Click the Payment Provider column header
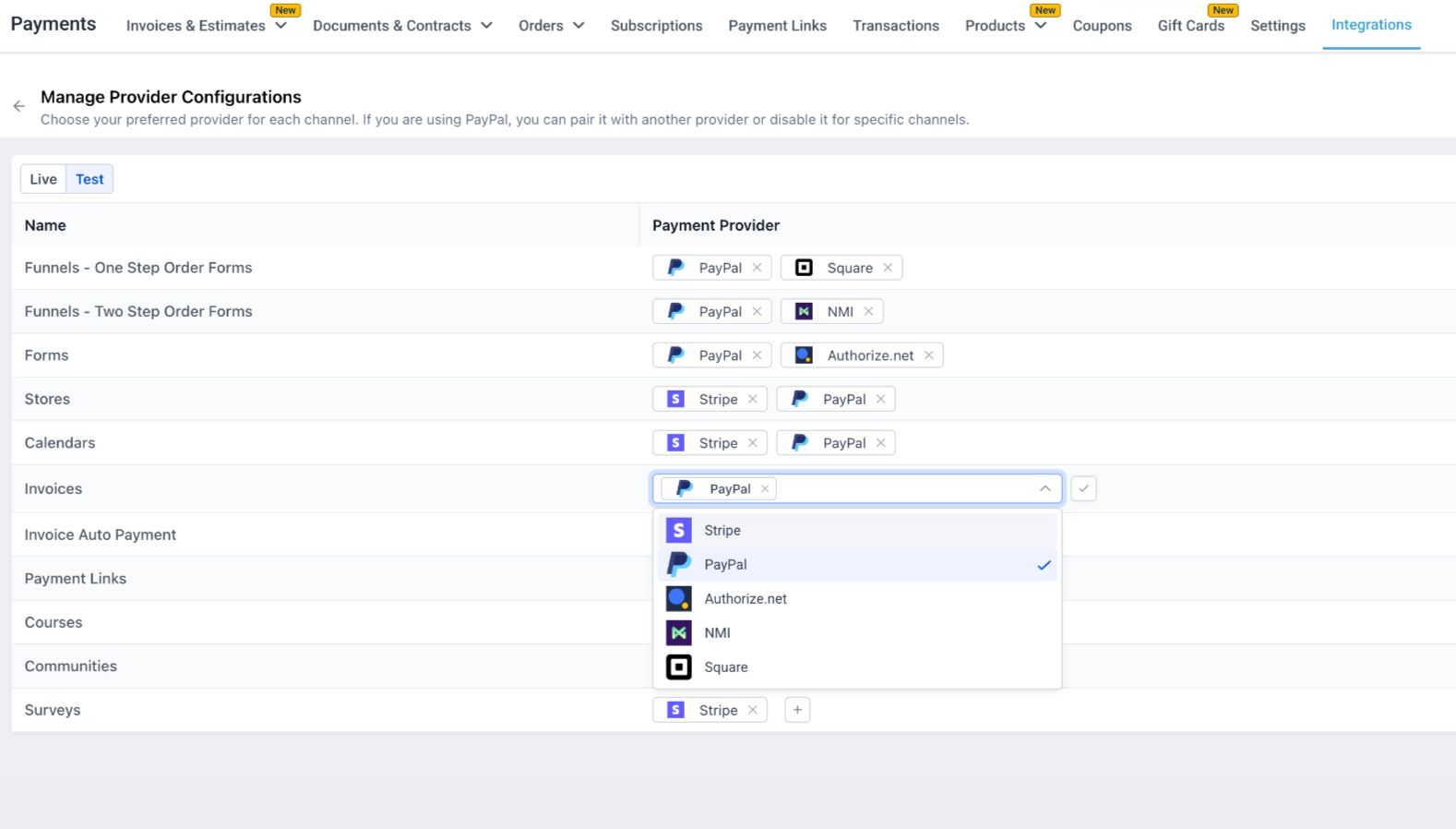 (716, 225)
